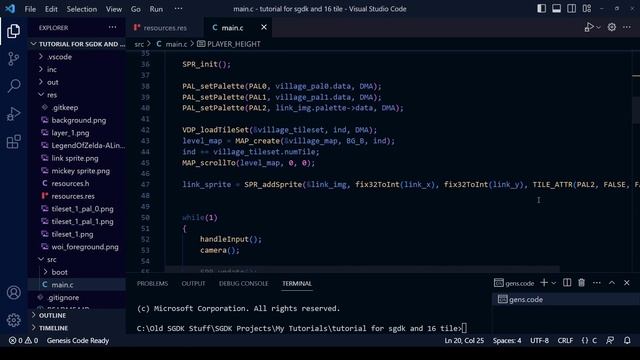Select gens.code terminal in list
This screenshot has height=360, width=640.
point(566,299)
